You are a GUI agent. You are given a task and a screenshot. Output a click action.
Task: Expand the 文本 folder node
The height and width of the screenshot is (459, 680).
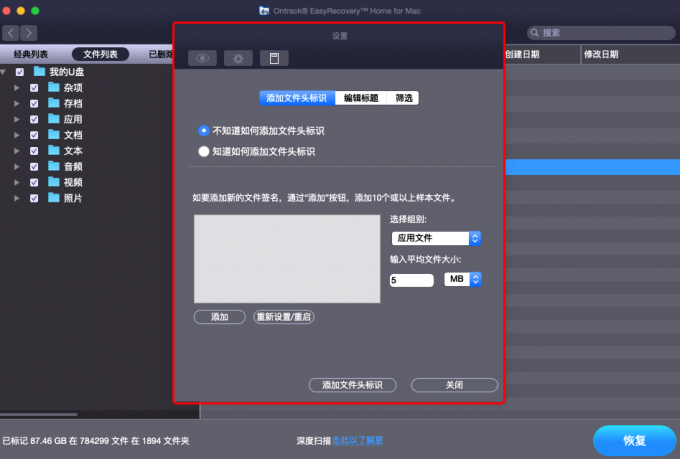pyautogui.click(x=16, y=151)
